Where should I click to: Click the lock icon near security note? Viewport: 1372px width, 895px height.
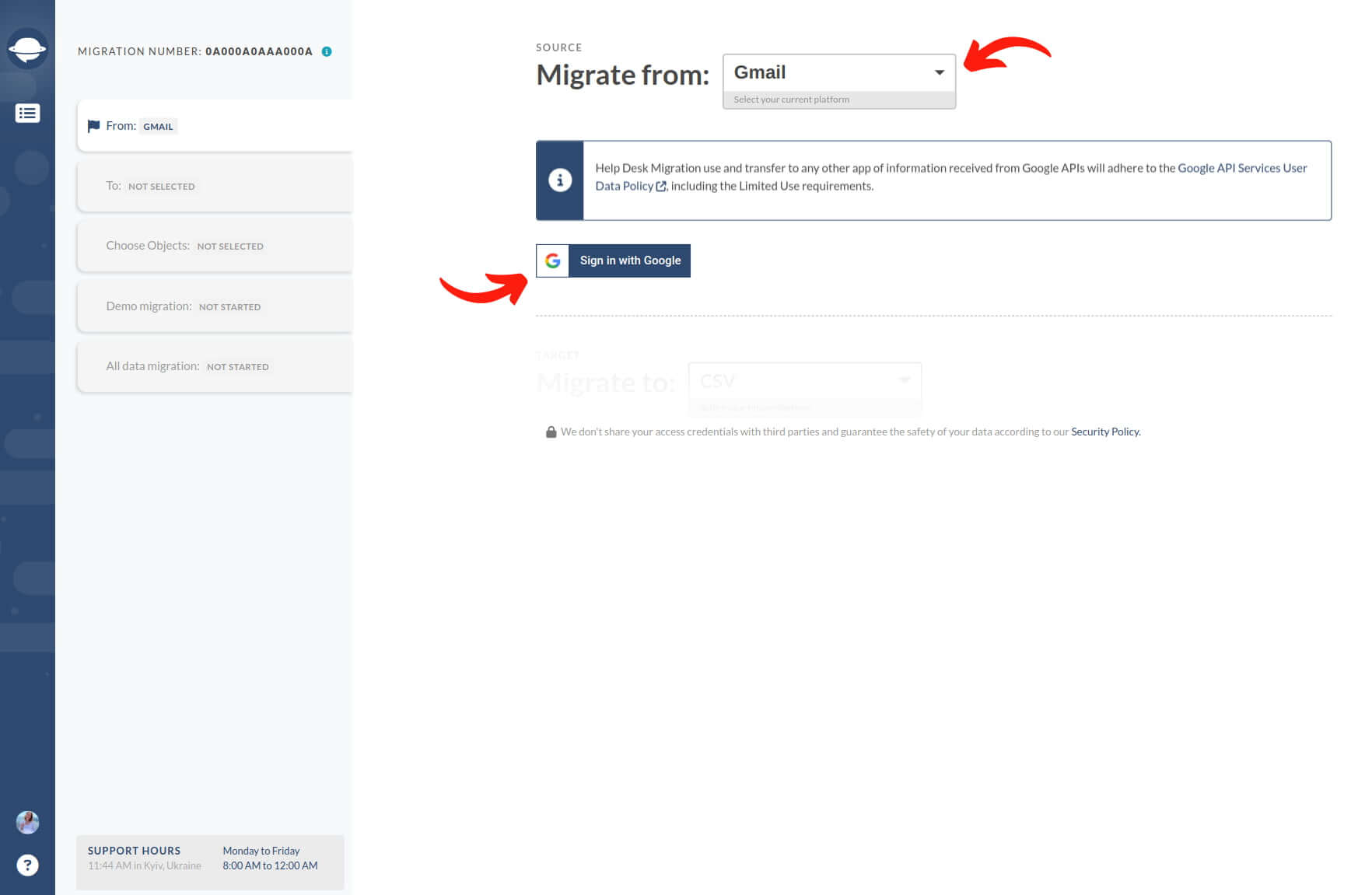click(551, 432)
